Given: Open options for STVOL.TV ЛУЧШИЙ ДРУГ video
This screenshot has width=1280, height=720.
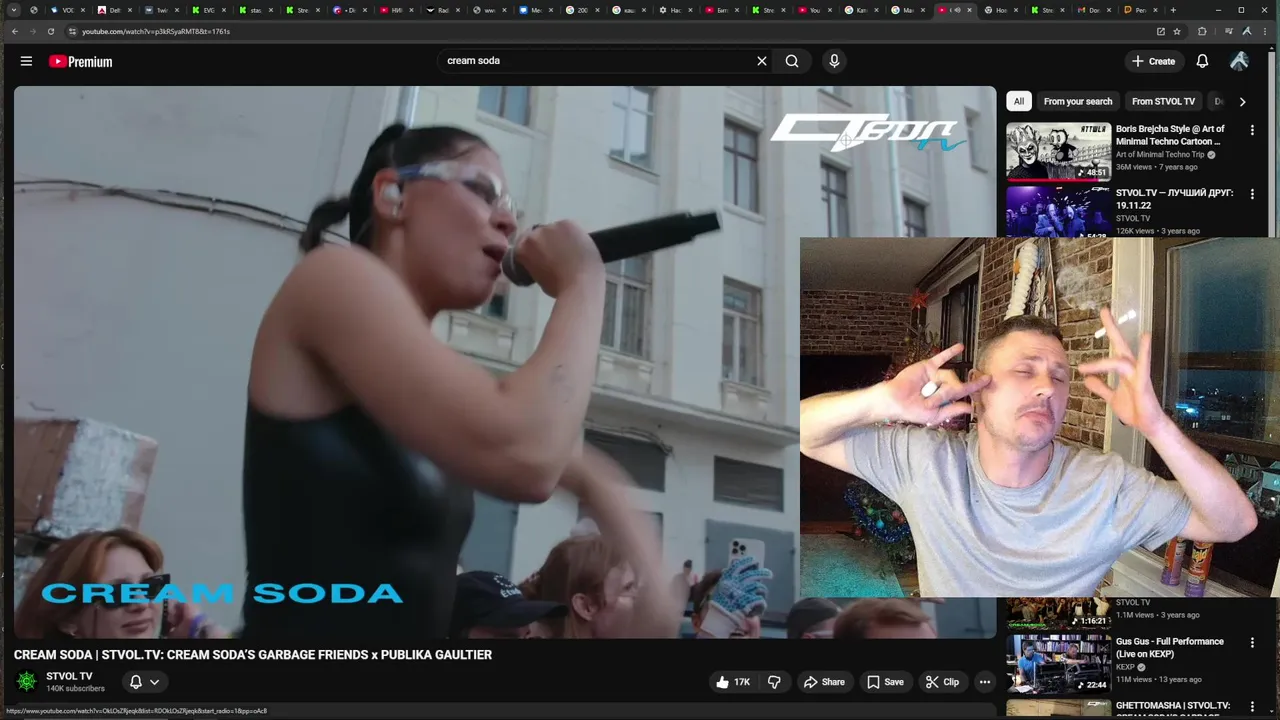Looking at the screenshot, I should click(x=1252, y=194).
